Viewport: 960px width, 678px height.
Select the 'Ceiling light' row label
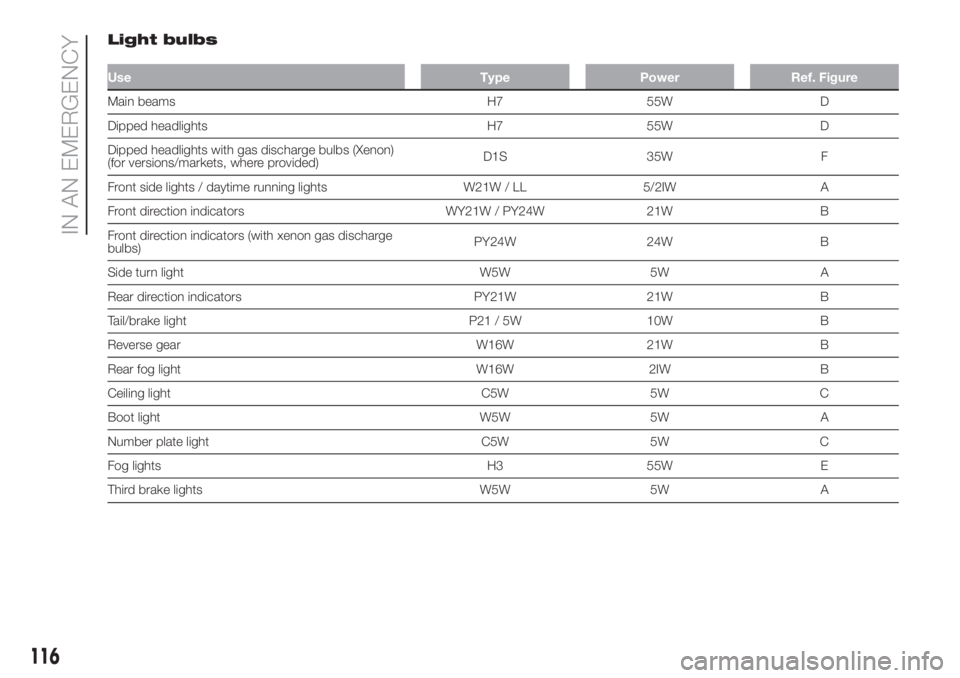tap(139, 393)
